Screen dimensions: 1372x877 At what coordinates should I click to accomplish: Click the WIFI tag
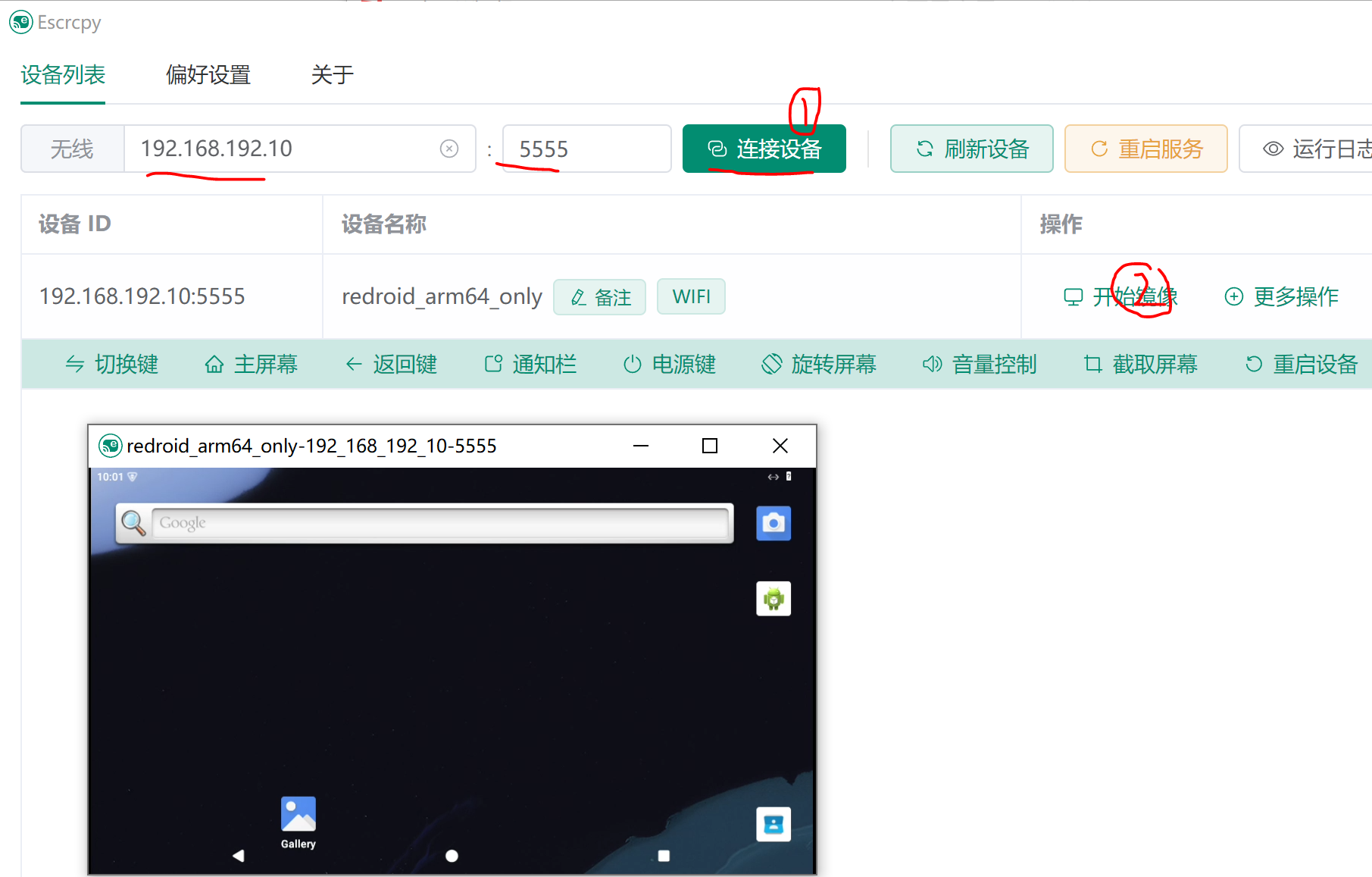691,296
